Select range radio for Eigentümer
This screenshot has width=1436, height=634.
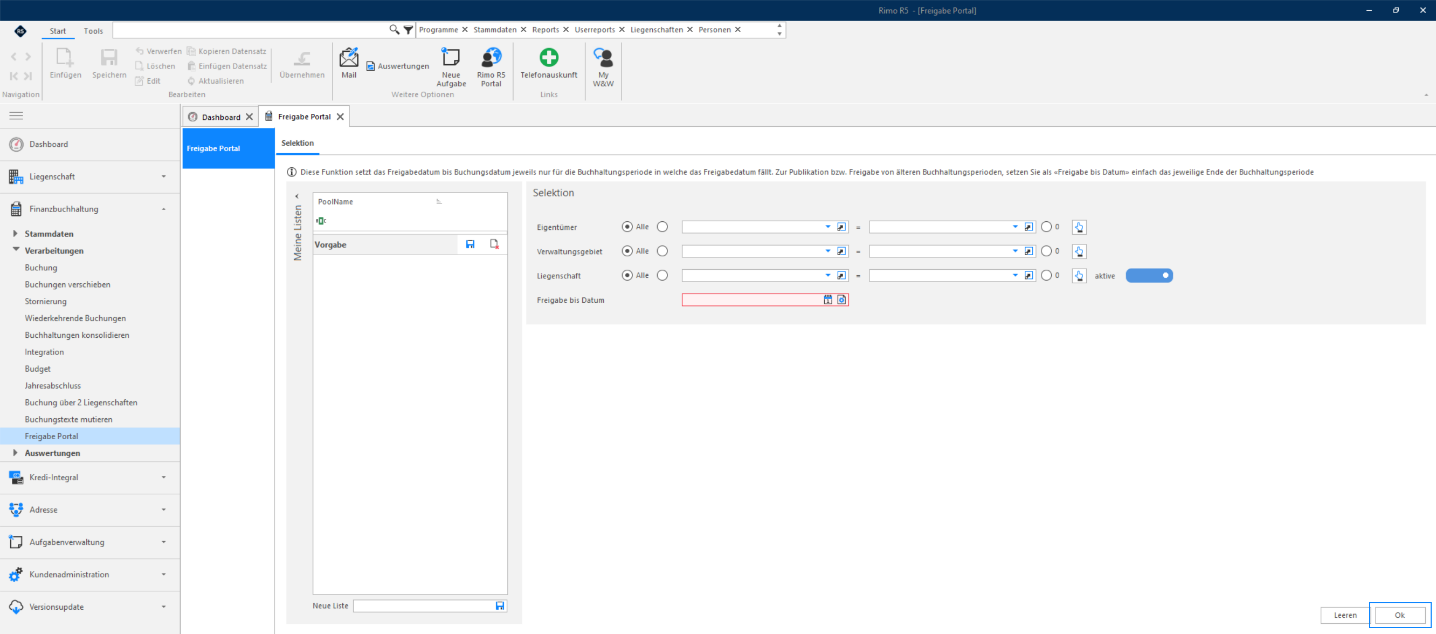662,227
